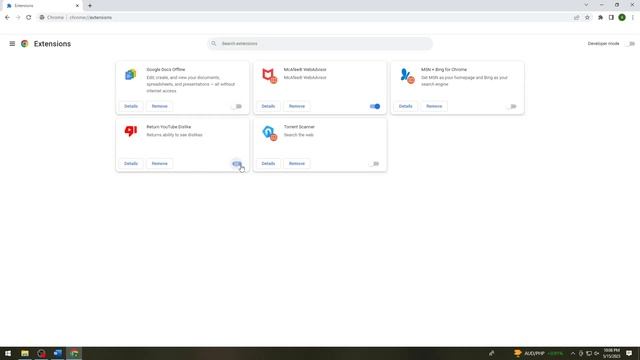The width and height of the screenshot is (640, 360).
Task: Open Details for Google Docs Offline
Action: (x=131, y=106)
